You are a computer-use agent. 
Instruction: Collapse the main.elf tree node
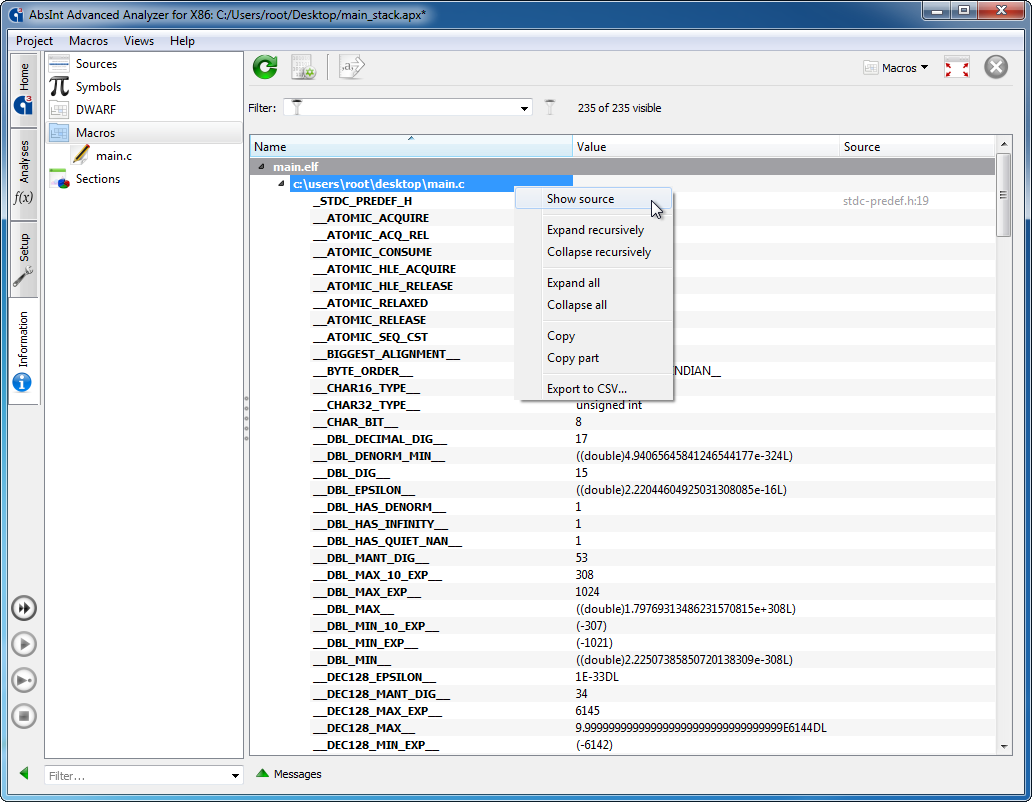click(262, 167)
